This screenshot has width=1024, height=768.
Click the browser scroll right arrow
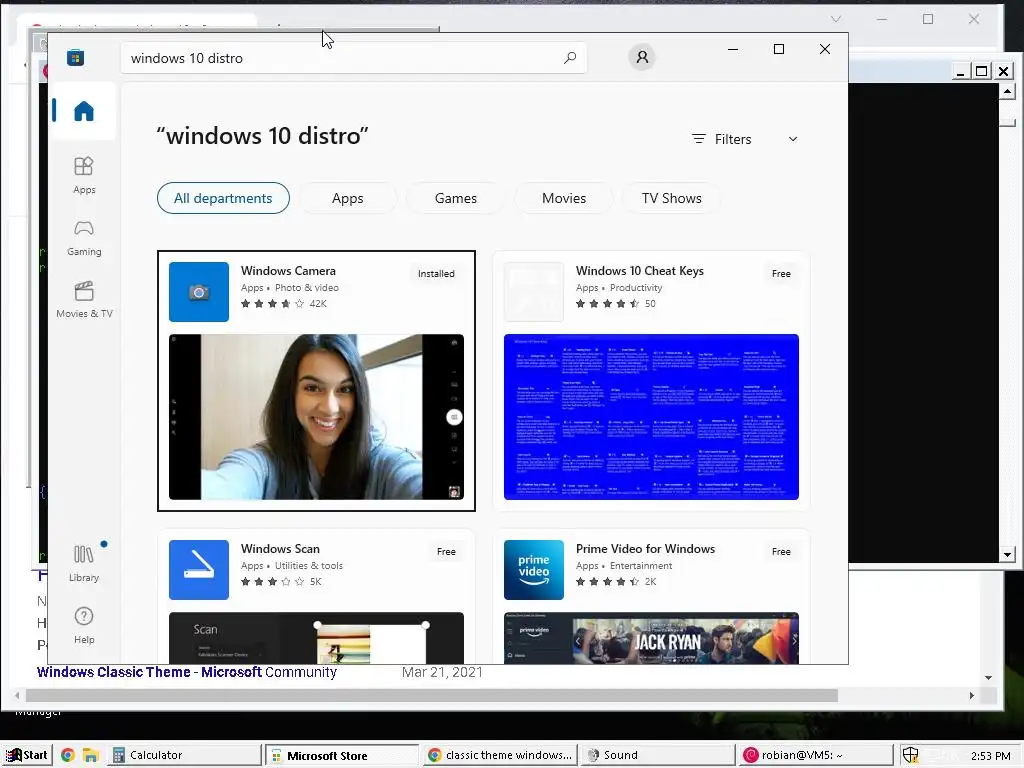pyautogui.click(x=971, y=696)
